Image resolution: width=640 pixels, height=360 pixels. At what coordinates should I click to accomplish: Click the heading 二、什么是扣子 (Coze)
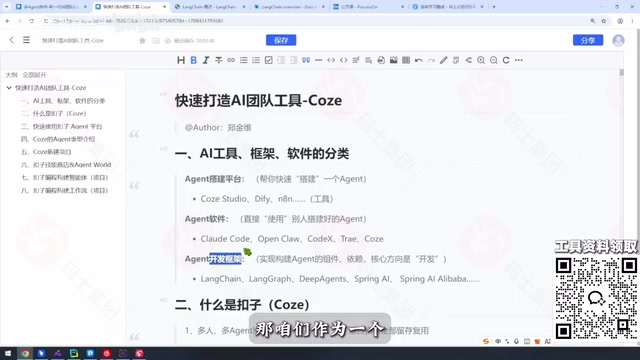tap(242, 304)
